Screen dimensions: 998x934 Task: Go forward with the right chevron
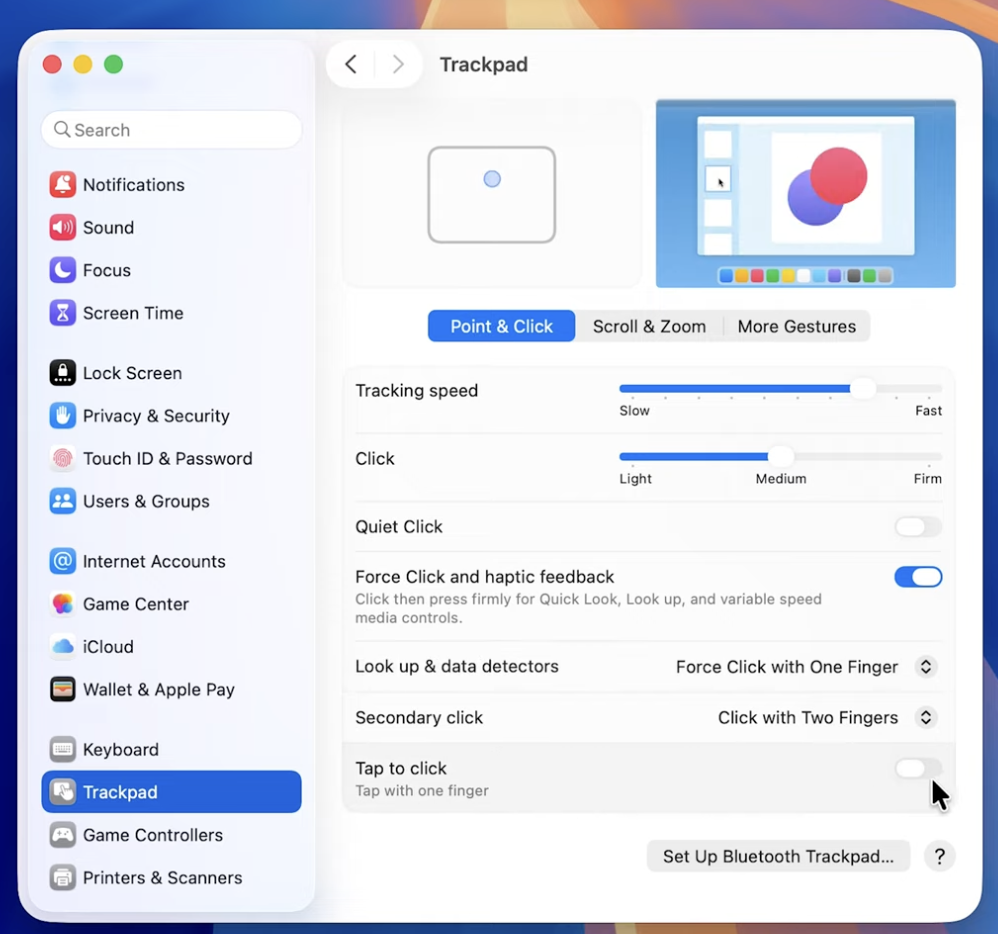398,64
